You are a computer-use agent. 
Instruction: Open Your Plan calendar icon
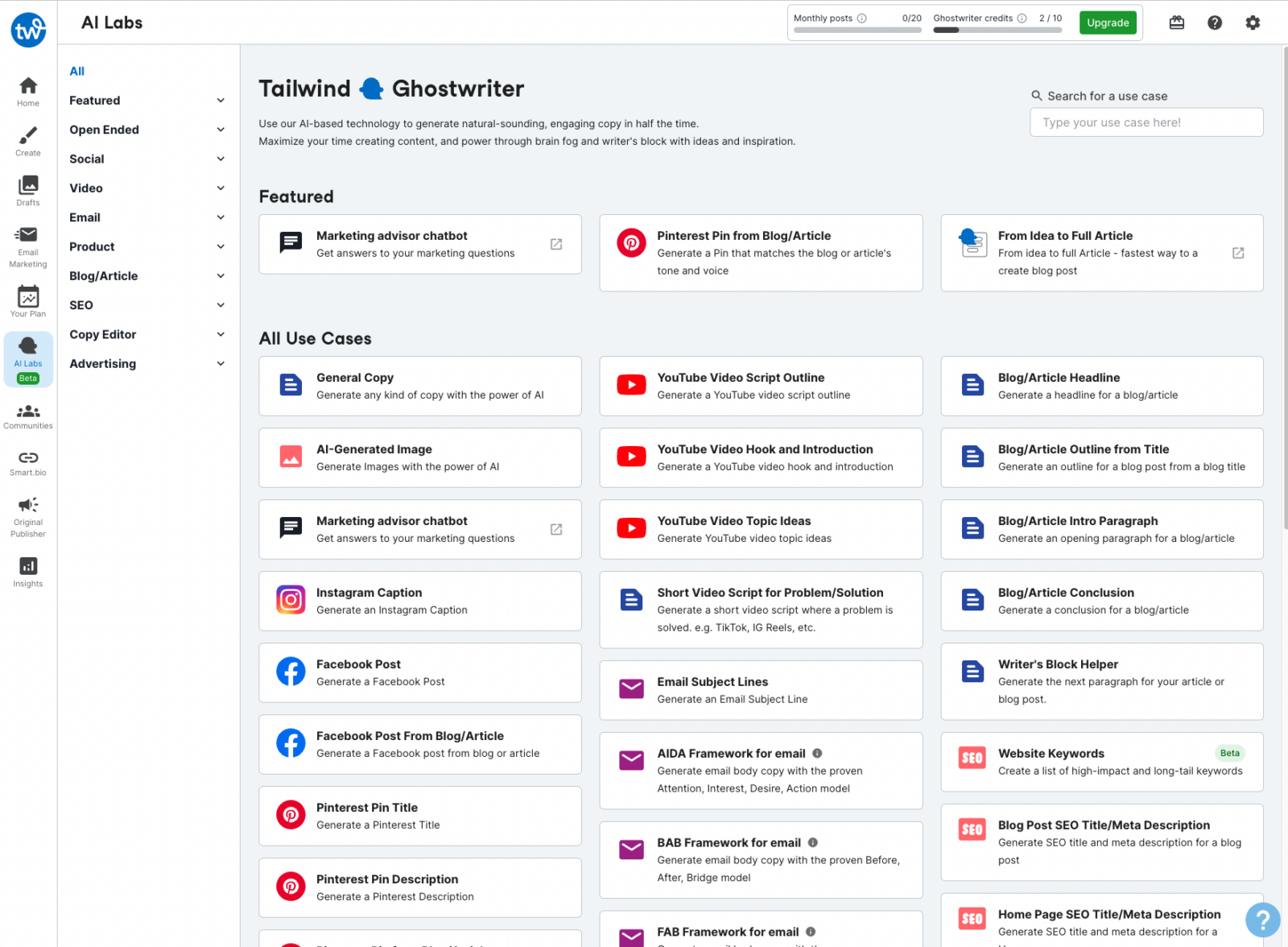coord(28,302)
